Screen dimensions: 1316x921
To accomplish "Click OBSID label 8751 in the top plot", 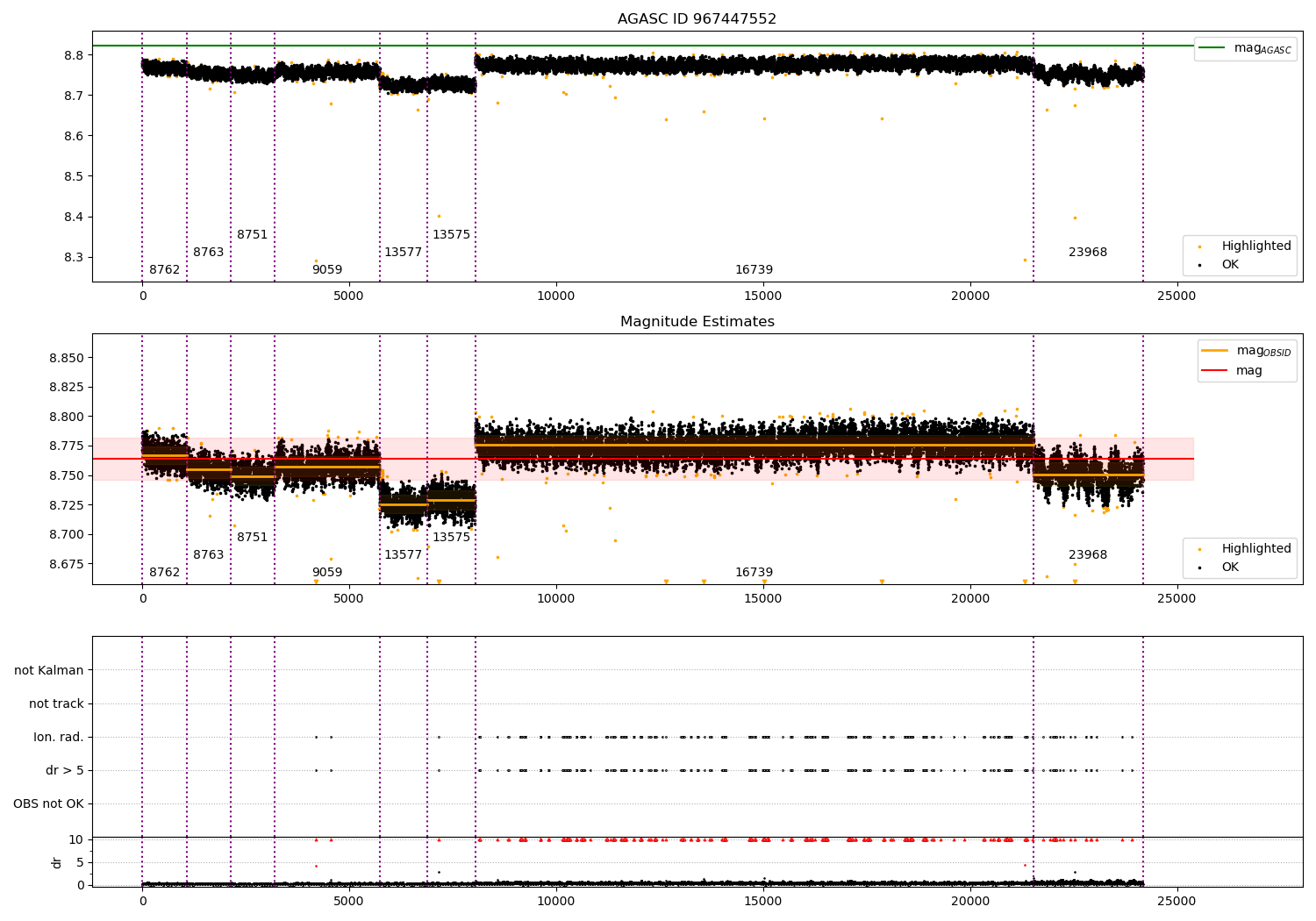I will [x=252, y=234].
